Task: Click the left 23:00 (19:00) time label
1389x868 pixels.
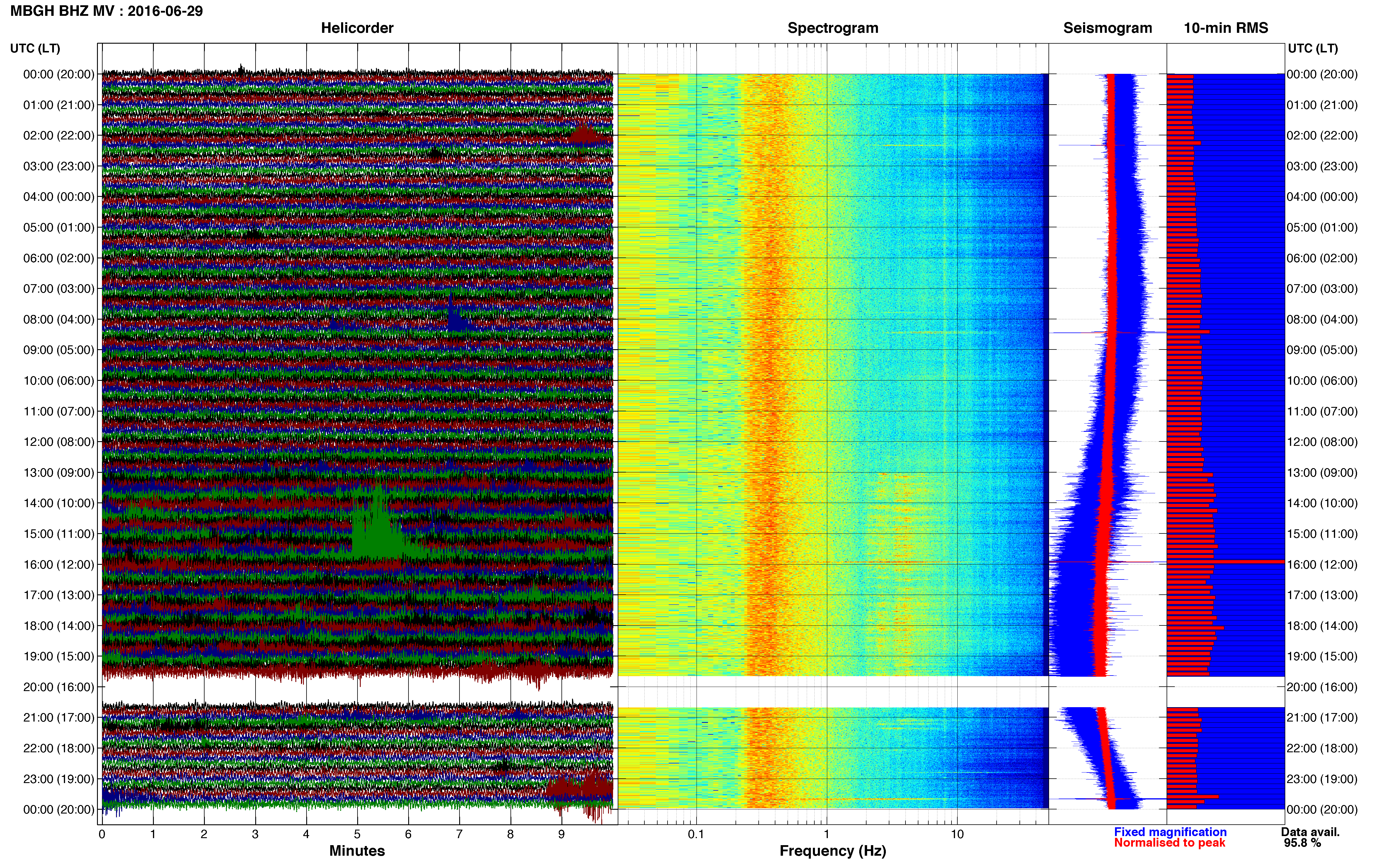Action: pos(59,779)
